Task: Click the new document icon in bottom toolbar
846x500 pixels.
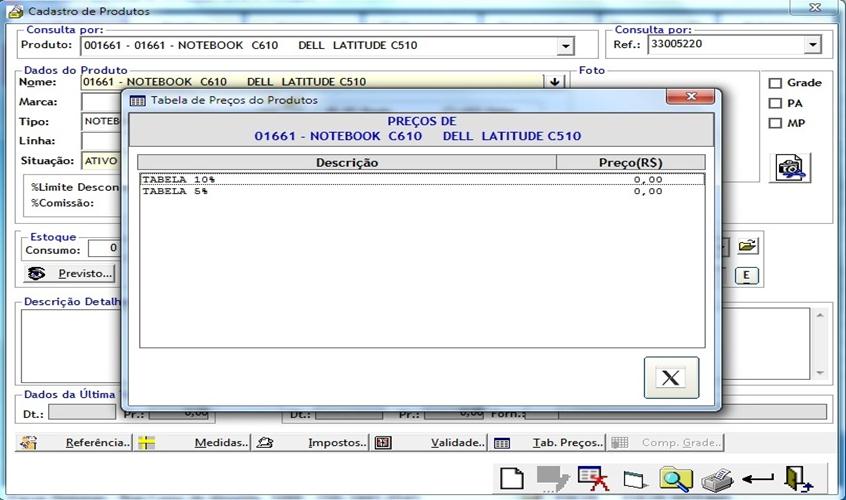Action: click(512, 478)
